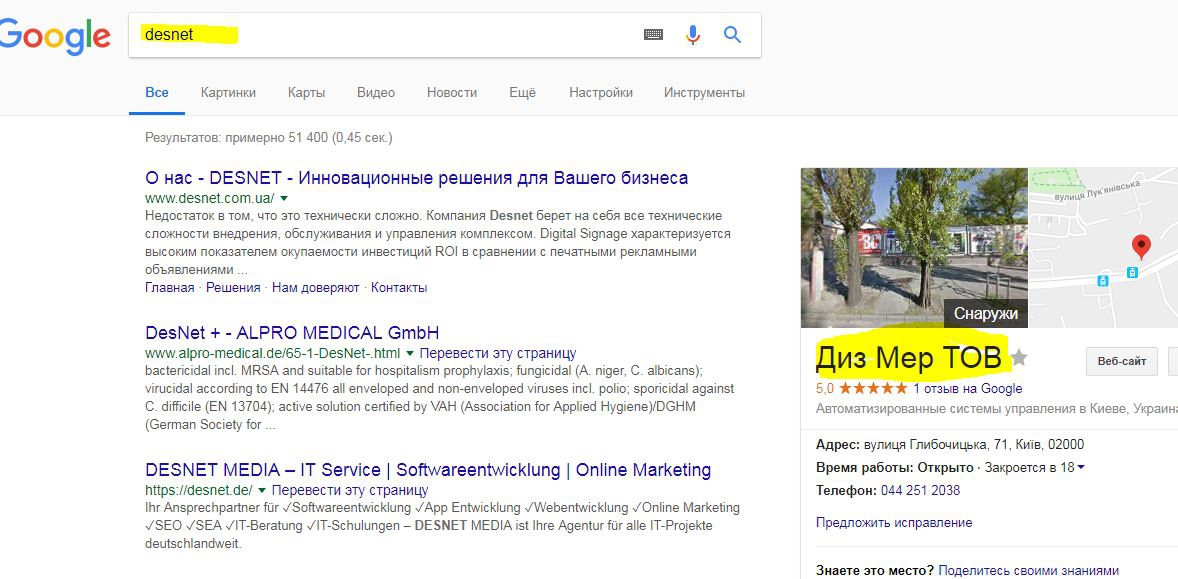Open Инструменты search tools
This screenshot has height=579, width=1178.
[705, 92]
